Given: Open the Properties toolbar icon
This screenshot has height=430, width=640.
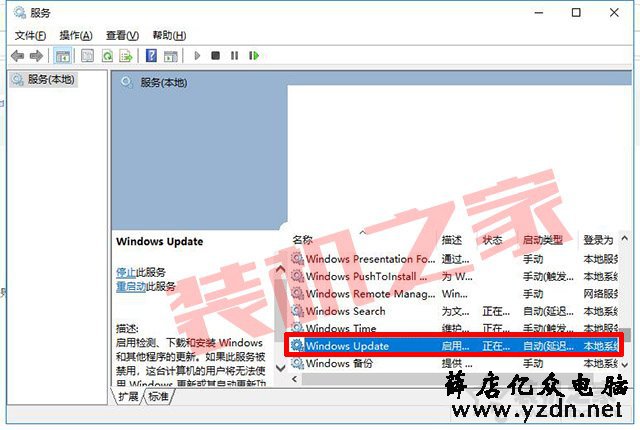Looking at the screenshot, I should pyautogui.click(x=87, y=55).
